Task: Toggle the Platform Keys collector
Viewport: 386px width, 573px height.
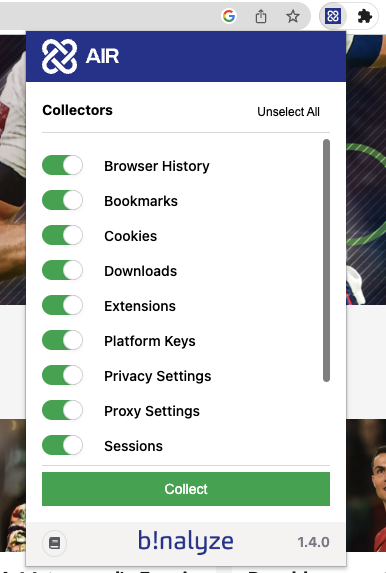Action: (x=62, y=340)
